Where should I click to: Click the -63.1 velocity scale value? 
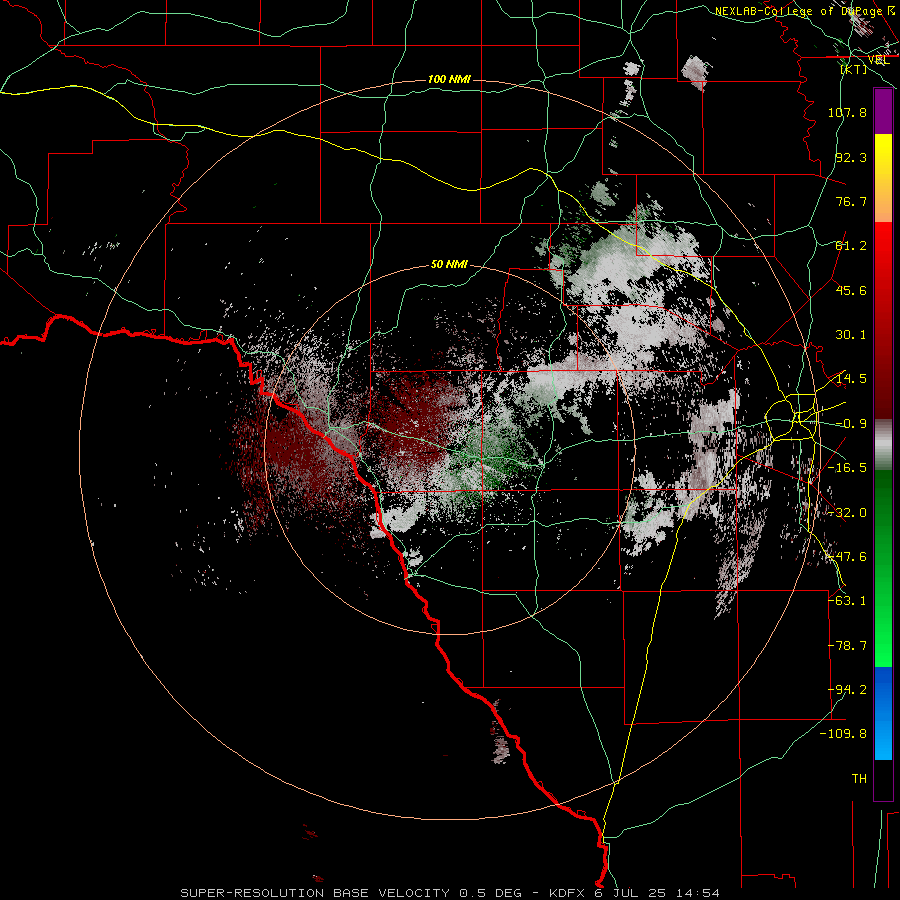847,601
